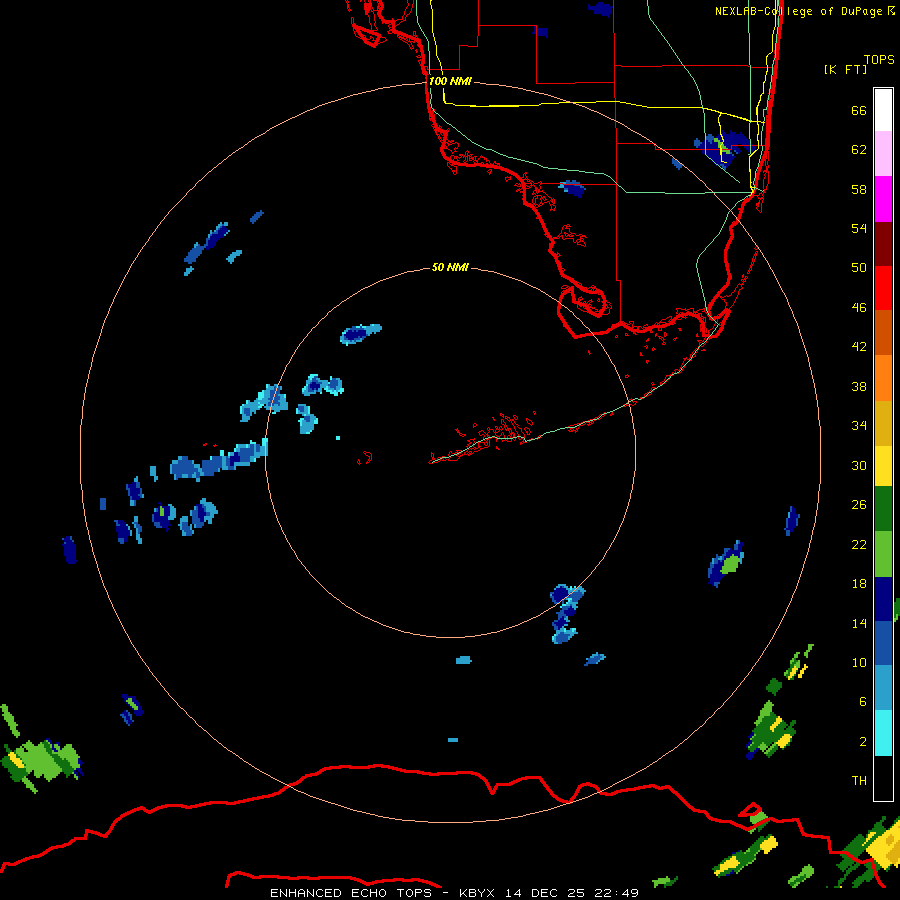This screenshot has height=900, width=900.
Task: Click legend value "42"
Action: click(859, 346)
